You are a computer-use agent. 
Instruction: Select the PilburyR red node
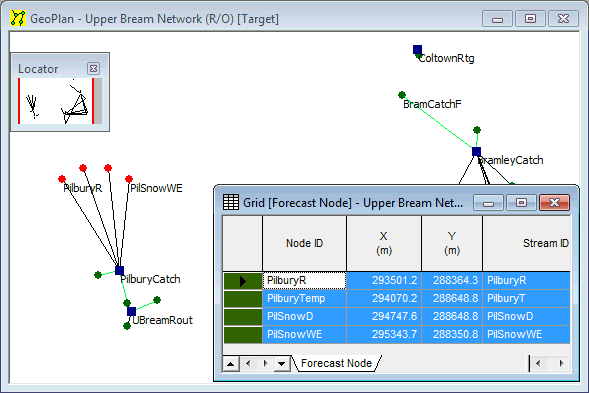click(x=62, y=179)
